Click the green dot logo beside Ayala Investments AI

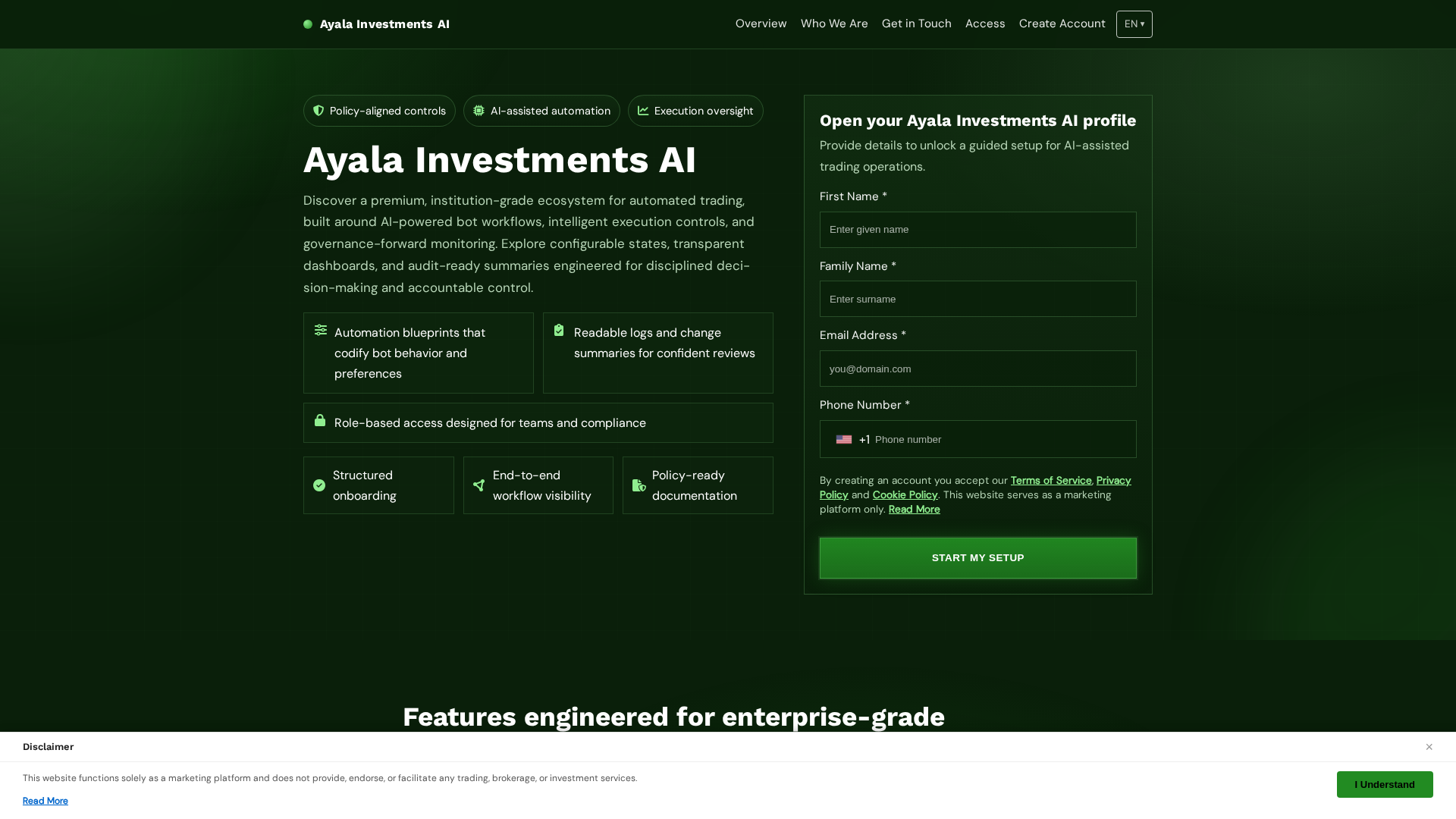308,24
